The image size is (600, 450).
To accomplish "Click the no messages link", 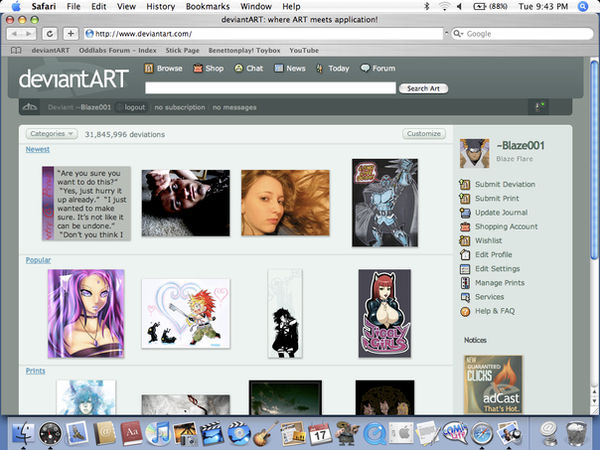I will [235, 108].
